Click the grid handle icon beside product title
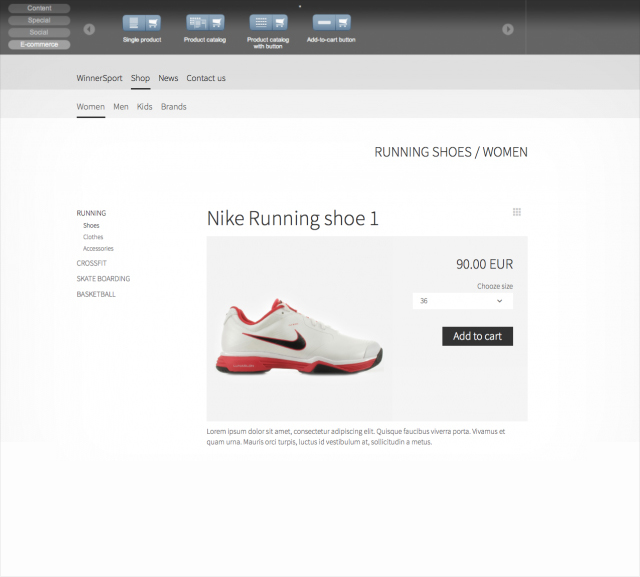640x577 pixels. 517,212
